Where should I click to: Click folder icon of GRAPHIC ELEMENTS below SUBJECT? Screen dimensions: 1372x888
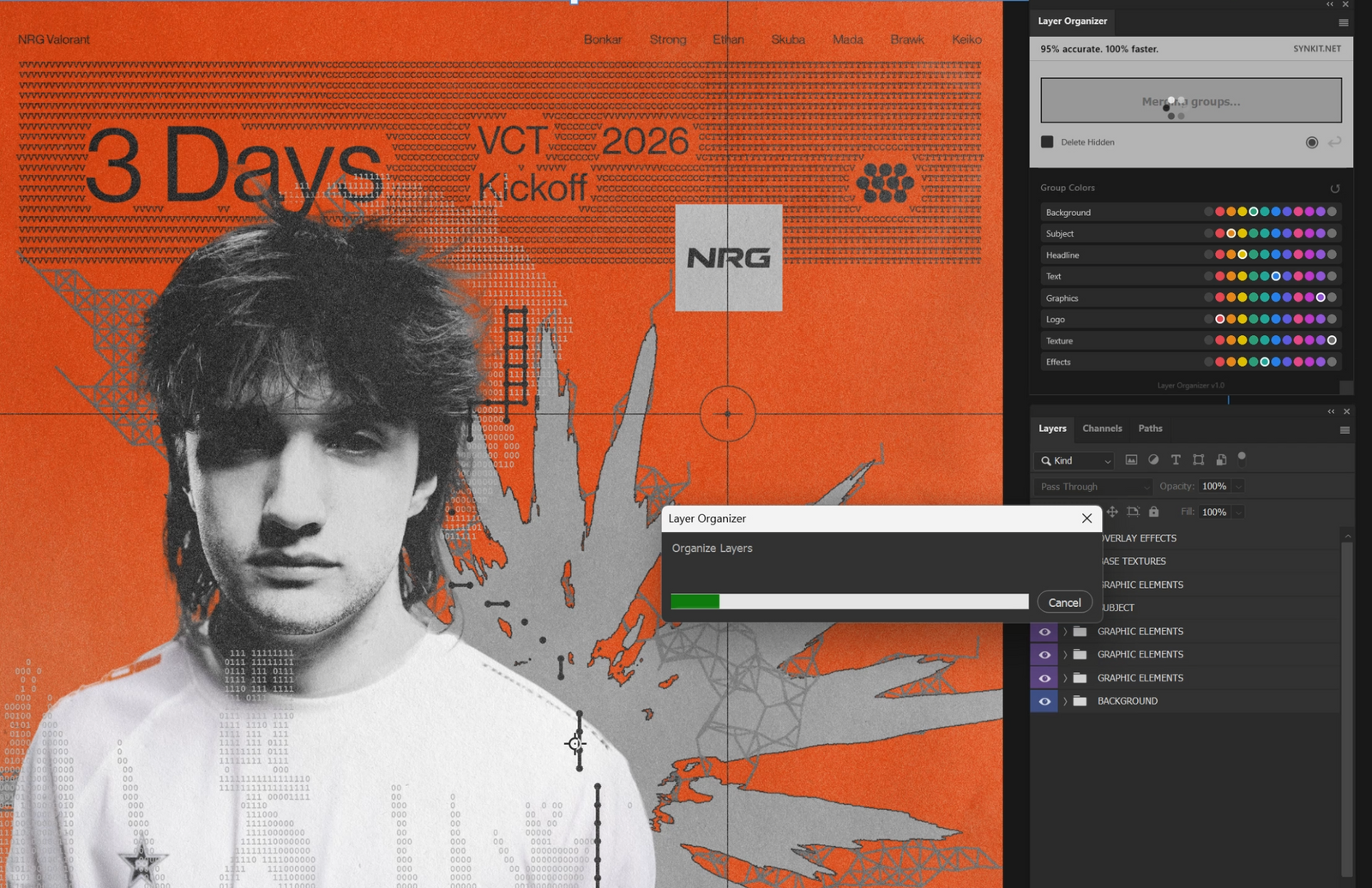click(x=1080, y=632)
